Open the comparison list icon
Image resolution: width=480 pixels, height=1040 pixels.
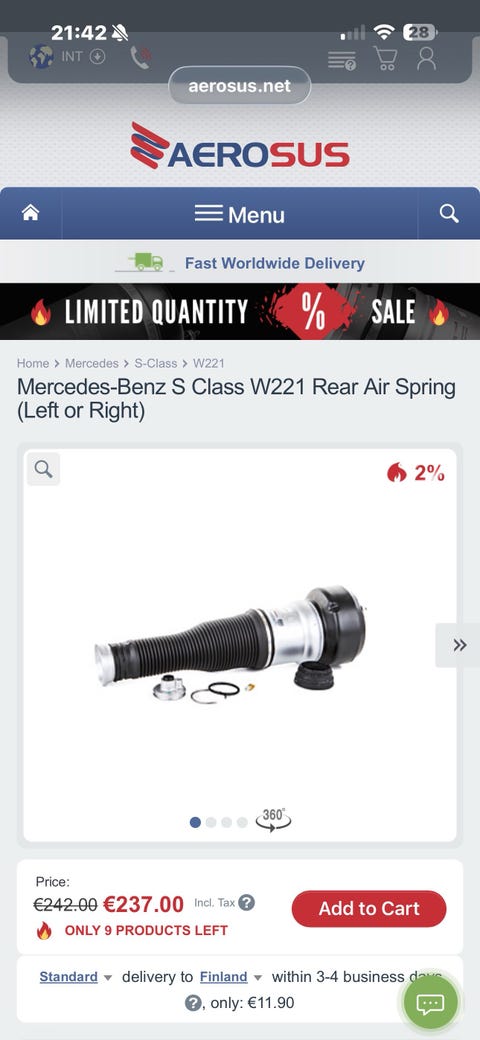[x=342, y=60]
